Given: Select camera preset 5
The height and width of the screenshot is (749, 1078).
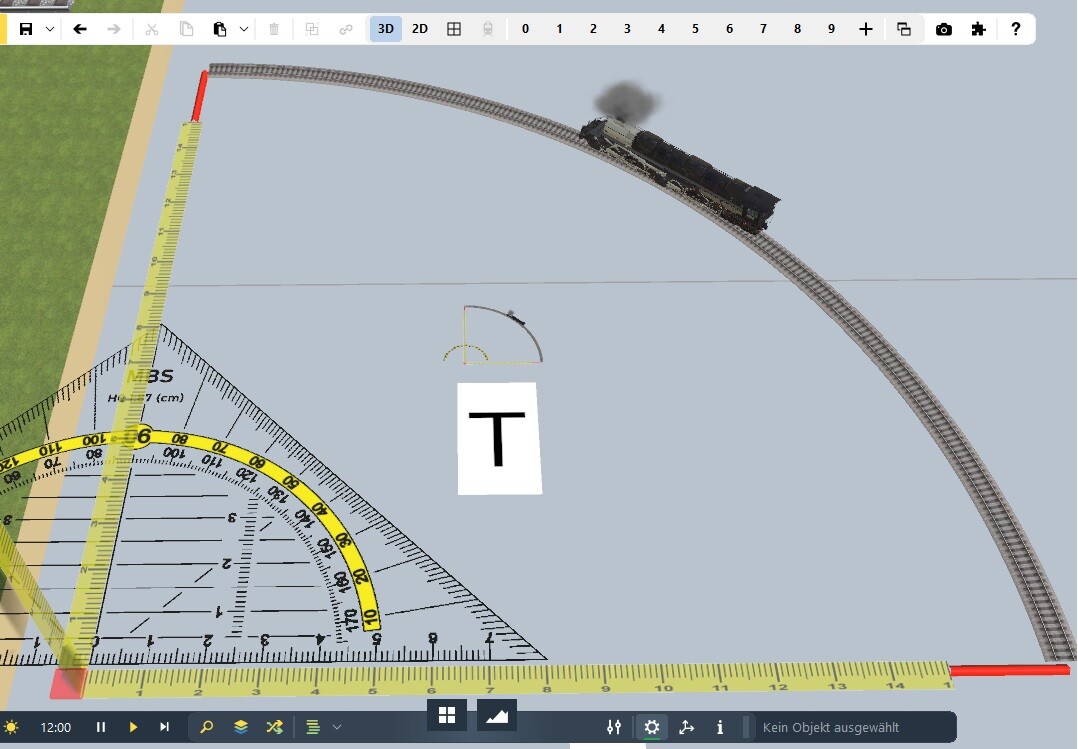Looking at the screenshot, I should pos(695,29).
